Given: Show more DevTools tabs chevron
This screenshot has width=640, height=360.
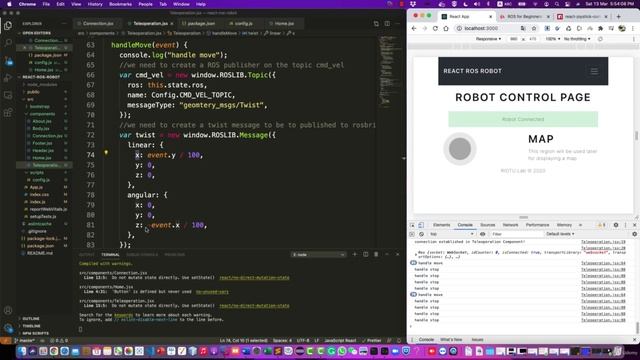Looking at the screenshot, I should 580,225.
